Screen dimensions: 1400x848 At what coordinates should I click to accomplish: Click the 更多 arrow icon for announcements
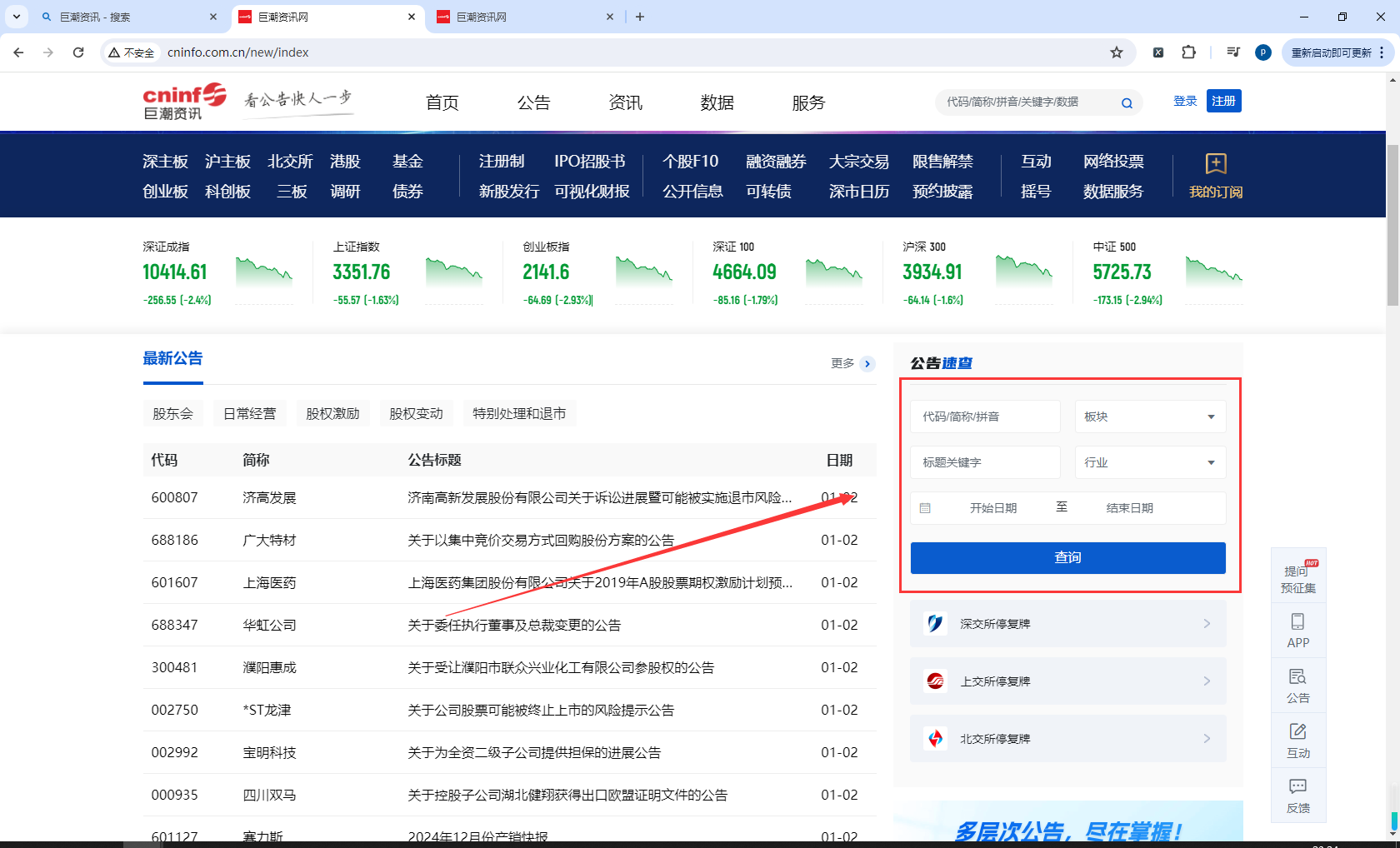pyautogui.click(x=867, y=364)
